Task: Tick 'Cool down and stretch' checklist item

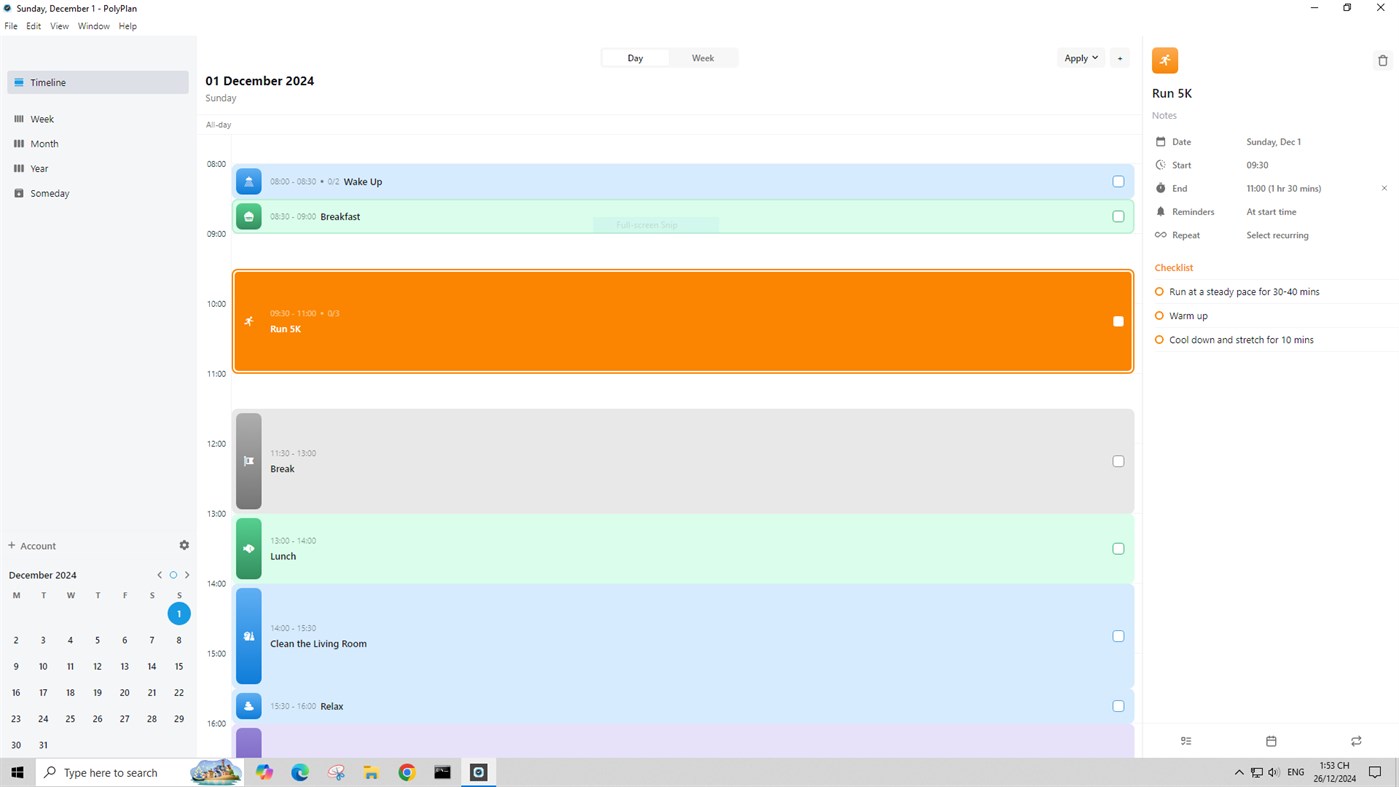Action: 1159,340
